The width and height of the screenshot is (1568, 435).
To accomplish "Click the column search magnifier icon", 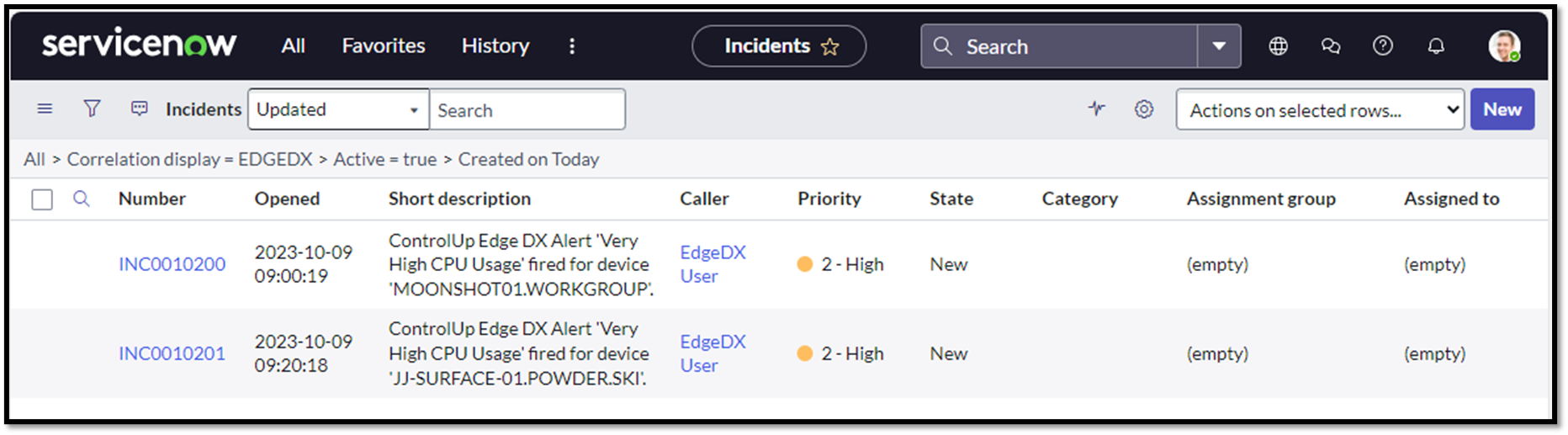I will 82,199.
